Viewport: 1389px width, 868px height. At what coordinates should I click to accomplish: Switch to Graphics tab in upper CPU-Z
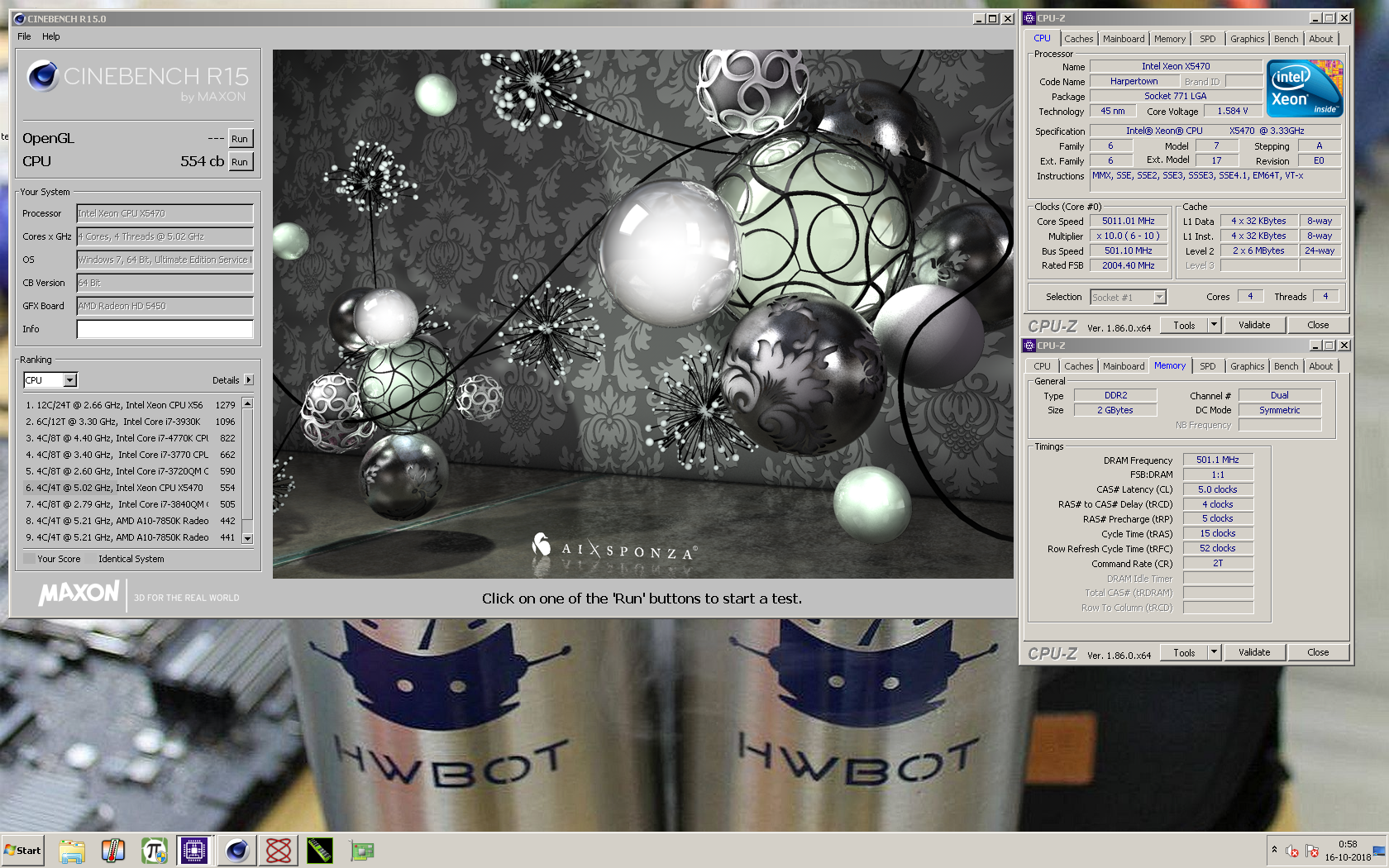[1247, 39]
